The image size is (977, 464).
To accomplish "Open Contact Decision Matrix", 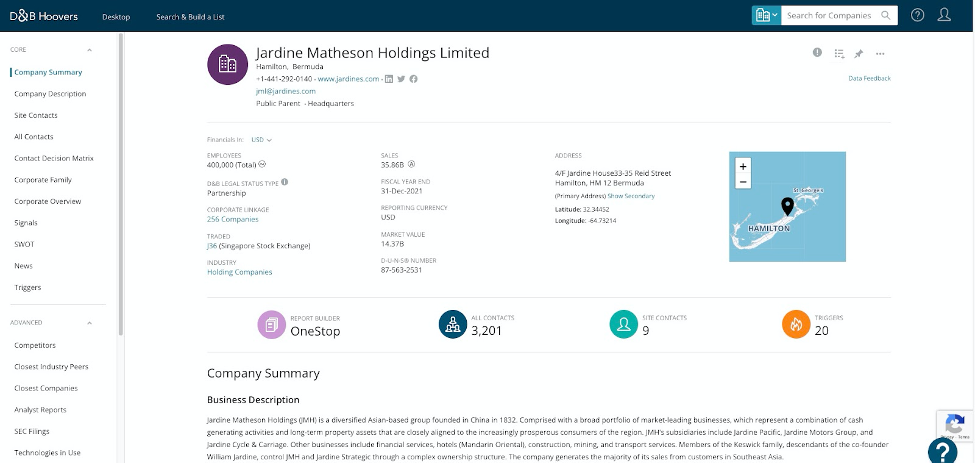I will [x=54, y=158].
